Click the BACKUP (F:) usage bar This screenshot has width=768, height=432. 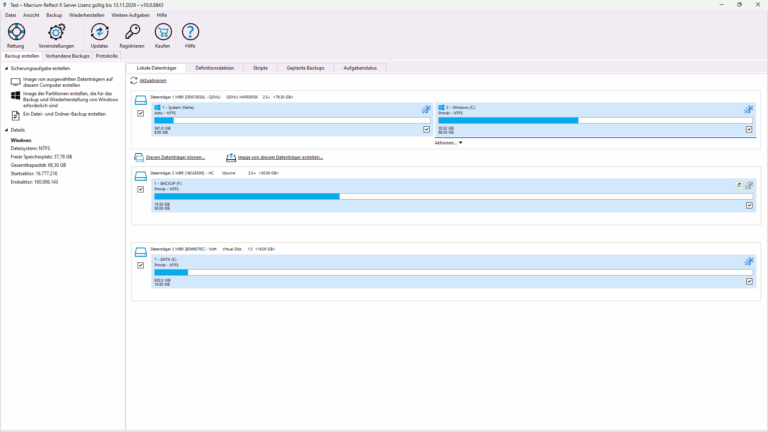(x=454, y=196)
